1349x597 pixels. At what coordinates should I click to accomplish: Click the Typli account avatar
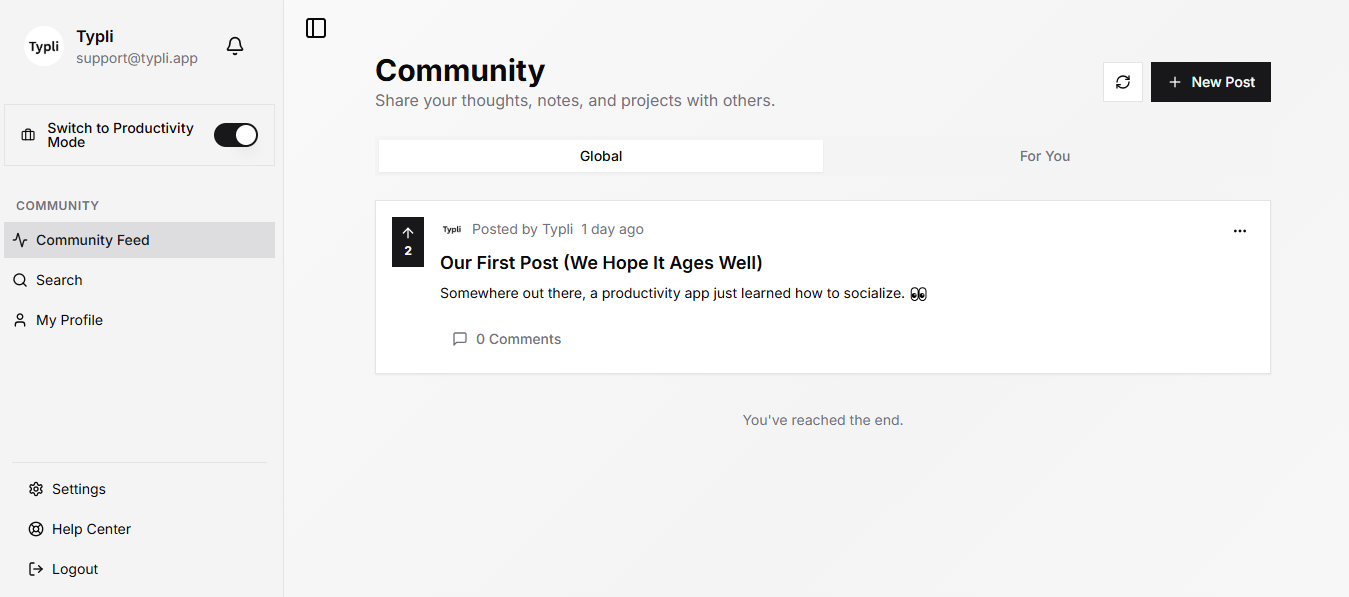44,46
